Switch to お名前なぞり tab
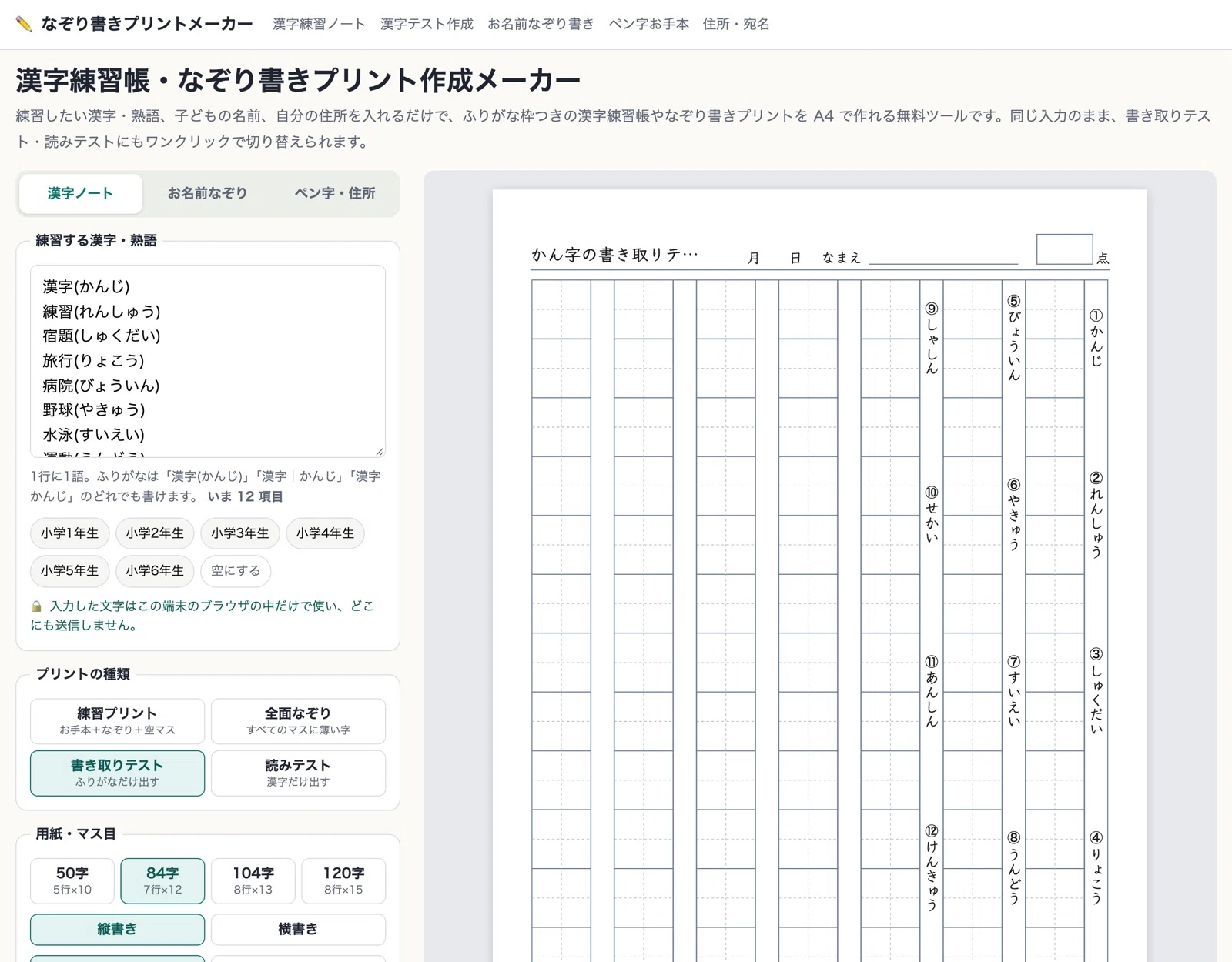 208,193
